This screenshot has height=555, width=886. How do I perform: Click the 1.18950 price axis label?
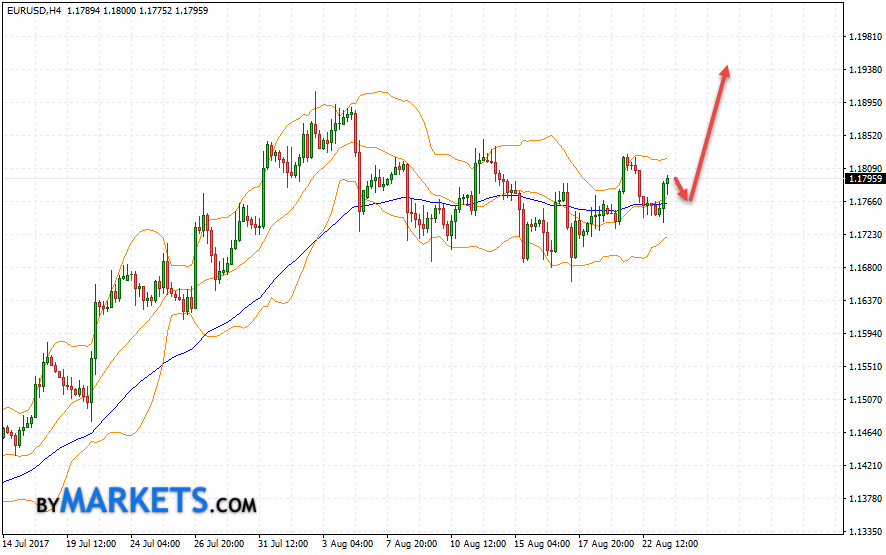click(861, 103)
